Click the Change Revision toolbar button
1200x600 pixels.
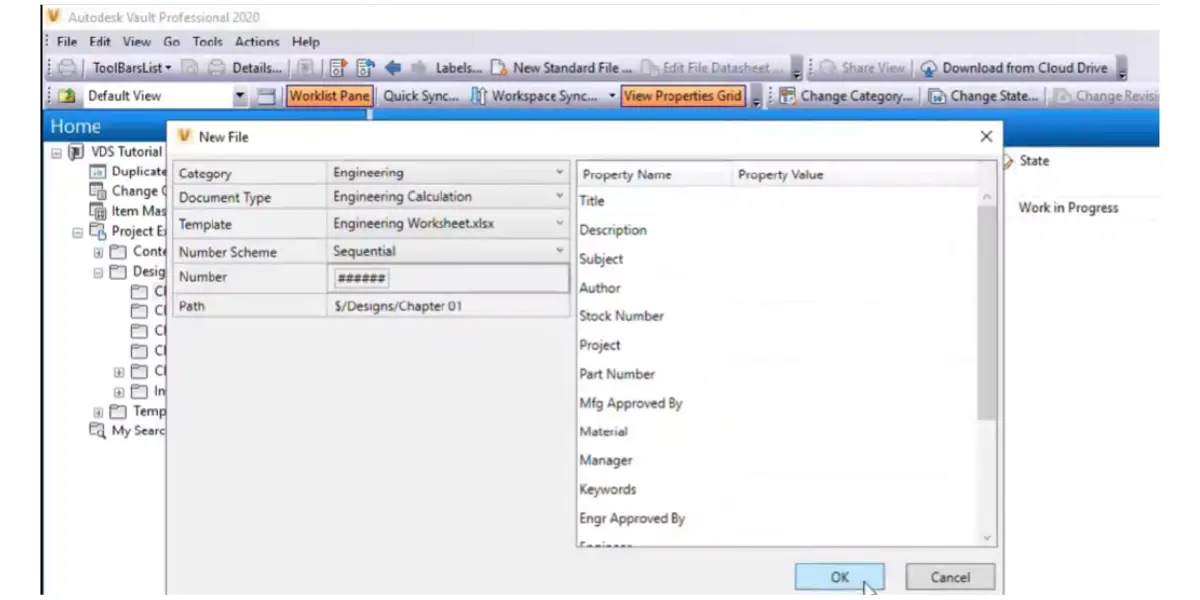[x=1105, y=96]
